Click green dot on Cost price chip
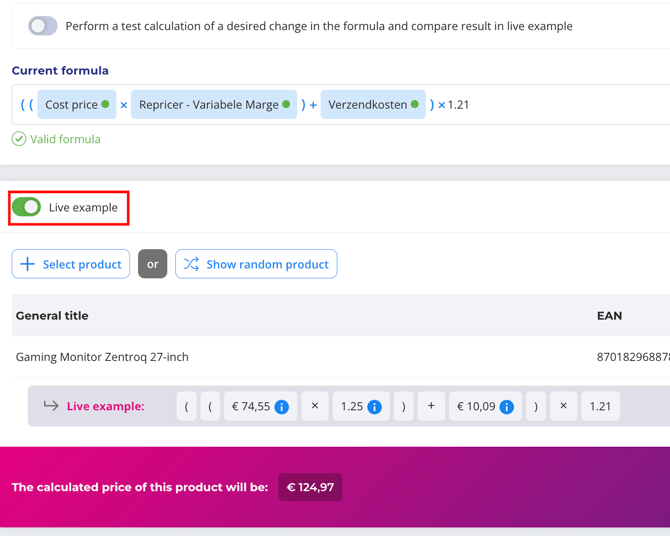Viewport: 670px width, 536px height. pyautogui.click(x=105, y=104)
